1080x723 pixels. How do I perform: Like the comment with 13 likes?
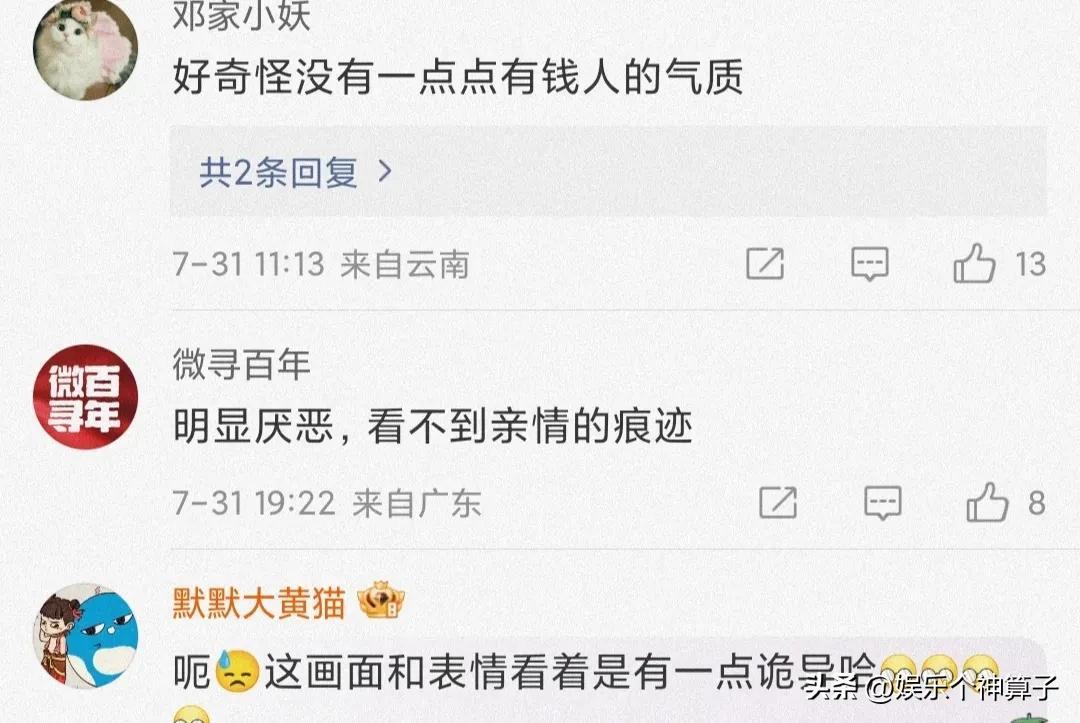tap(975, 263)
